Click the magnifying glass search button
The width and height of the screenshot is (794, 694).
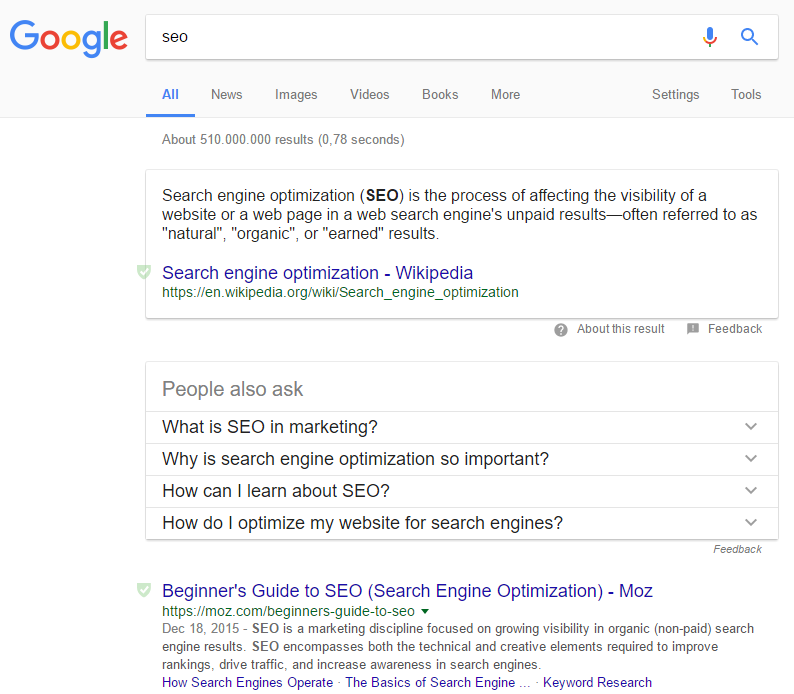tap(749, 37)
